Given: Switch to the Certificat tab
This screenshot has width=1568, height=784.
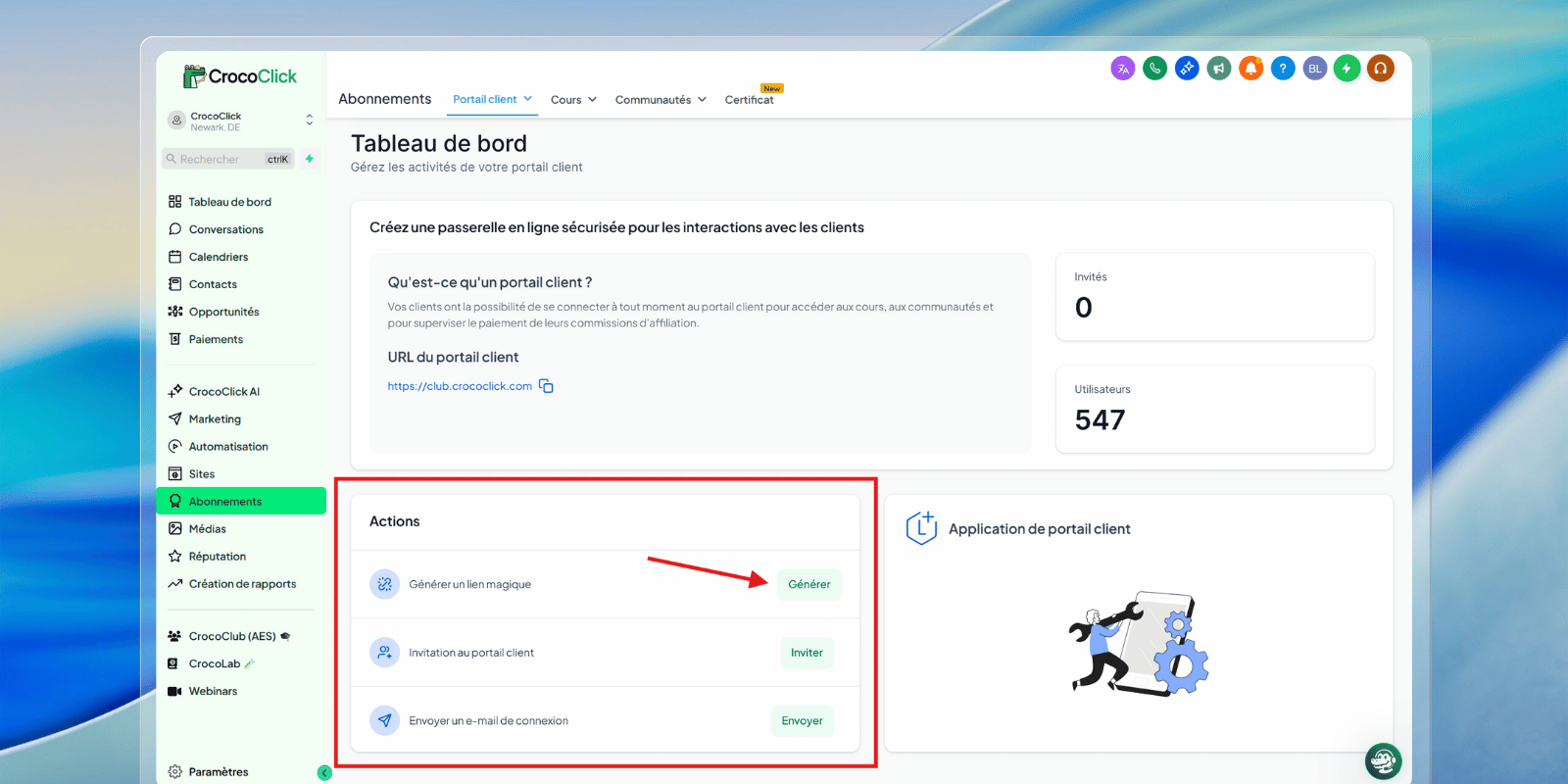Looking at the screenshot, I should (749, 100).
